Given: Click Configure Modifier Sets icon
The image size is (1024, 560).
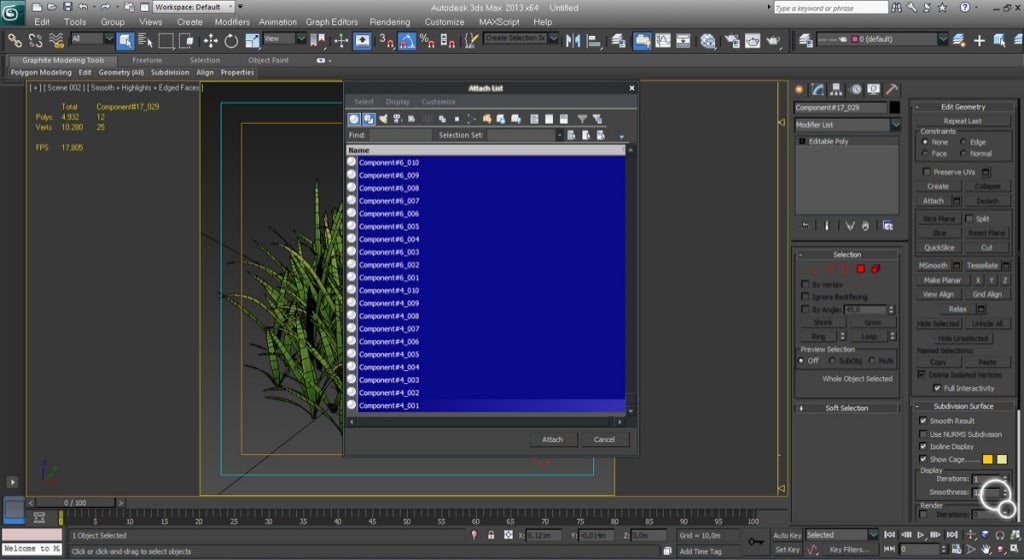Looking at the screenshot, I should pyautogui.click(x=888, y=226).
